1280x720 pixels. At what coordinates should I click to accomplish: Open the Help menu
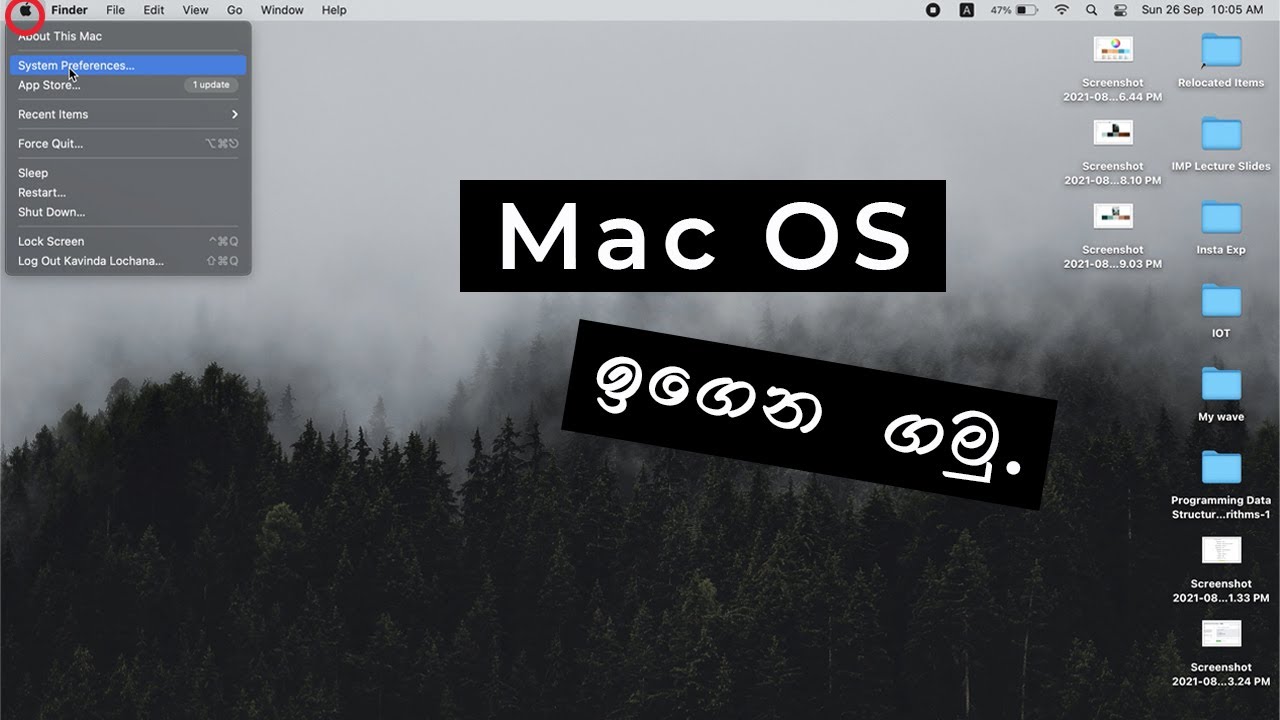[334, 10]
